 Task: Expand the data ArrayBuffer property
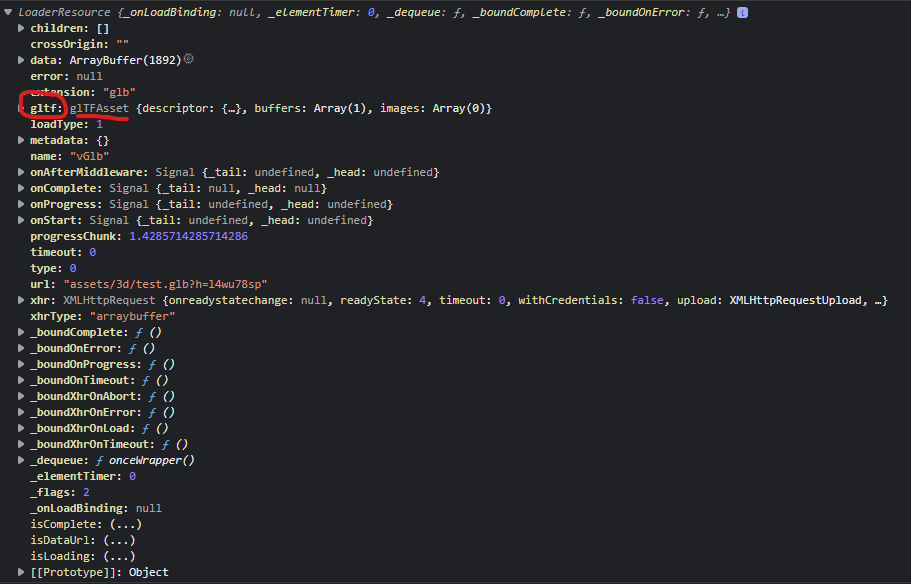click(x=20, y=59)
